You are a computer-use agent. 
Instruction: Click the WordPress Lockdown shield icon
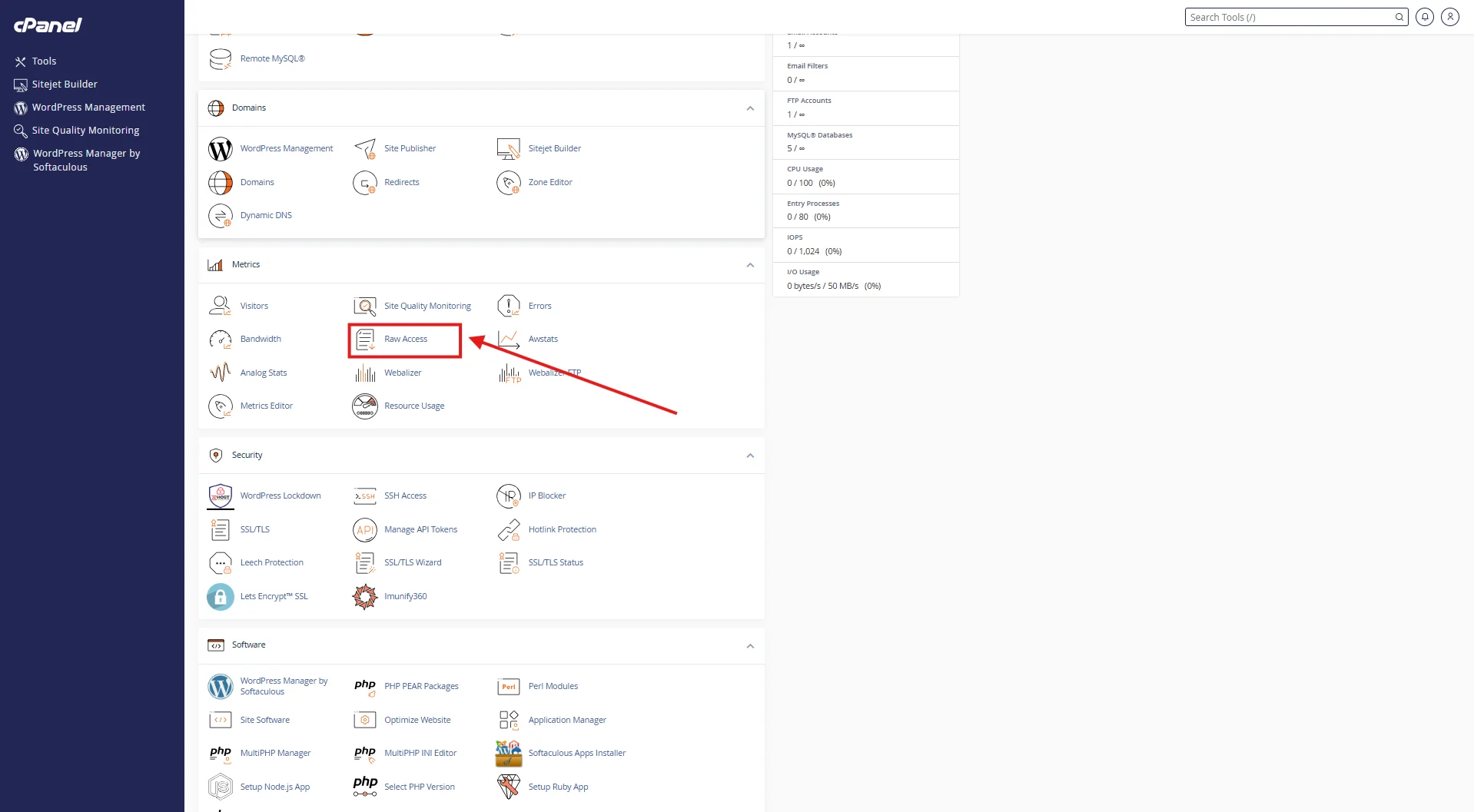[x=221, y=495]
